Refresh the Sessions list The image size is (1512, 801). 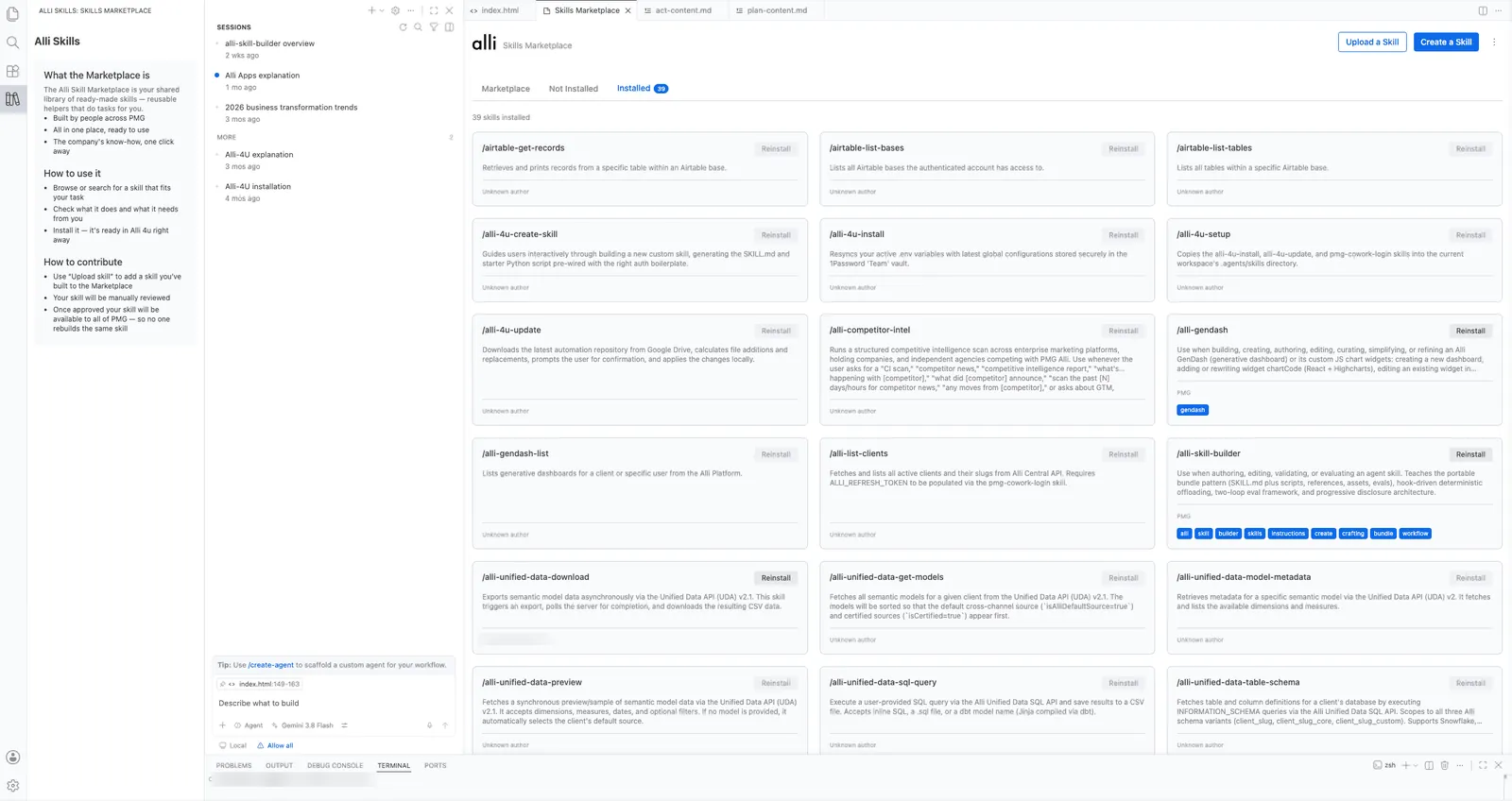tap(403, 27)
